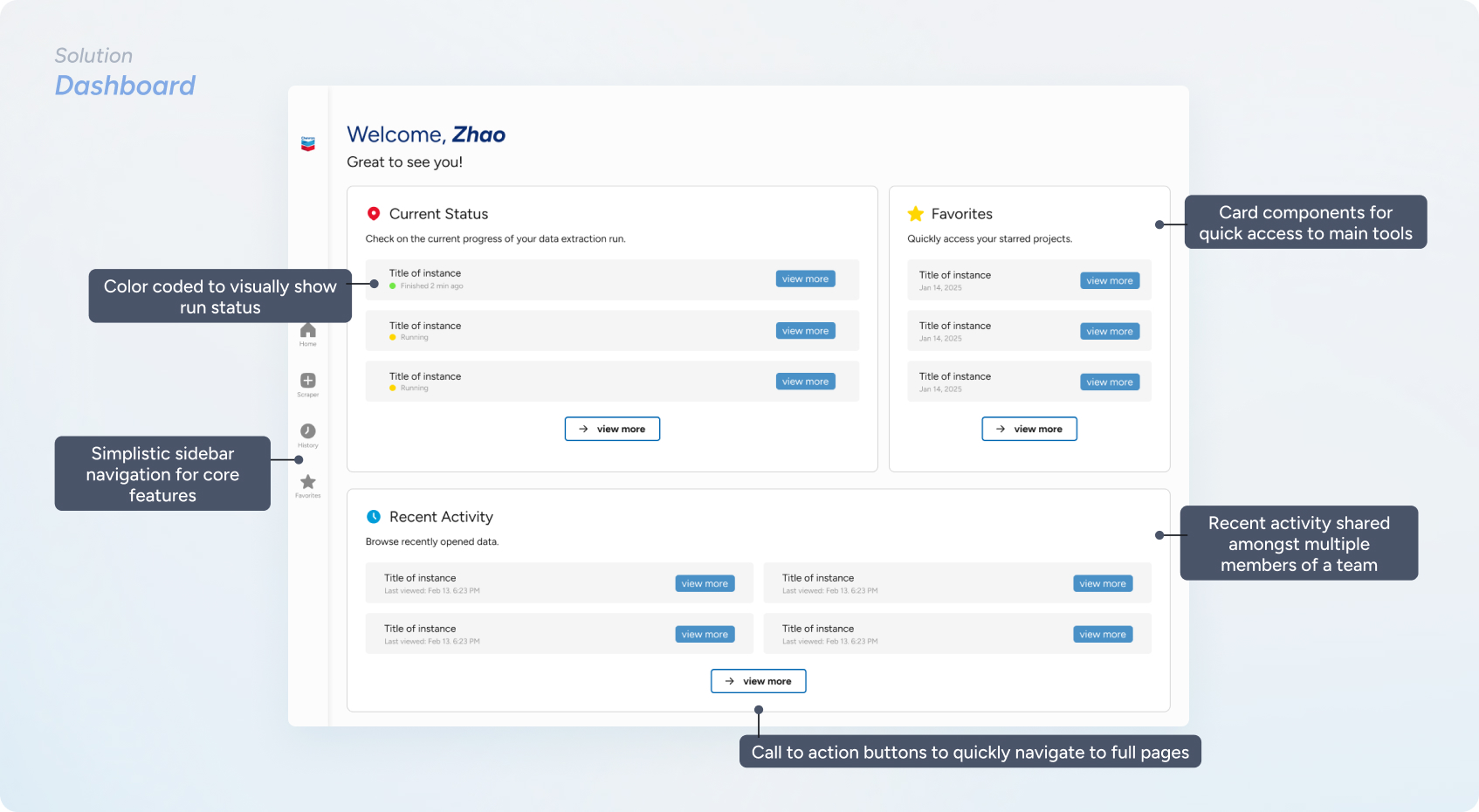Click the red Current Status icon
This screenshot has height=812, width=1479.
(374, 214)
